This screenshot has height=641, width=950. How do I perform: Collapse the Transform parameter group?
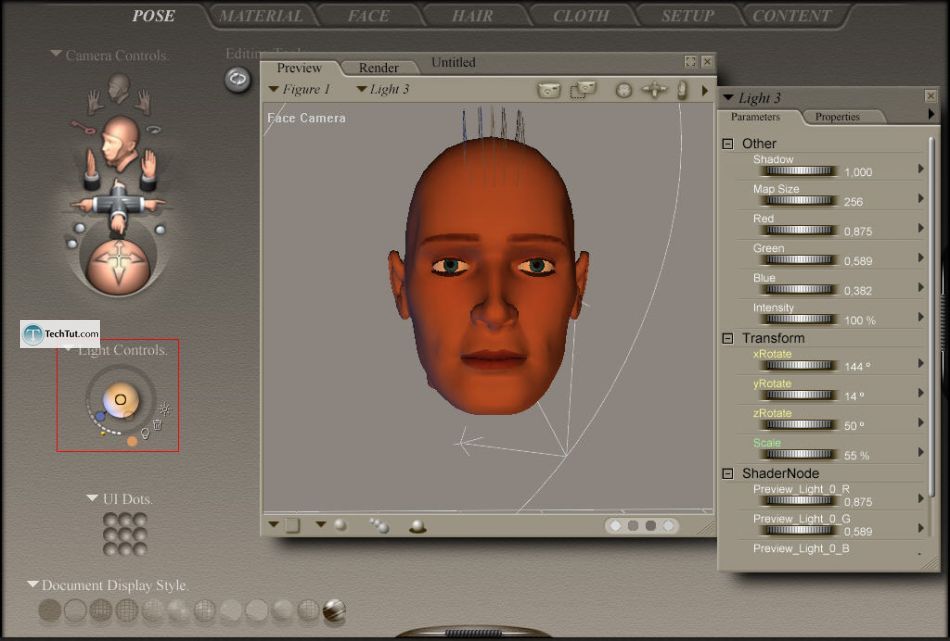[x=728, y=339]
